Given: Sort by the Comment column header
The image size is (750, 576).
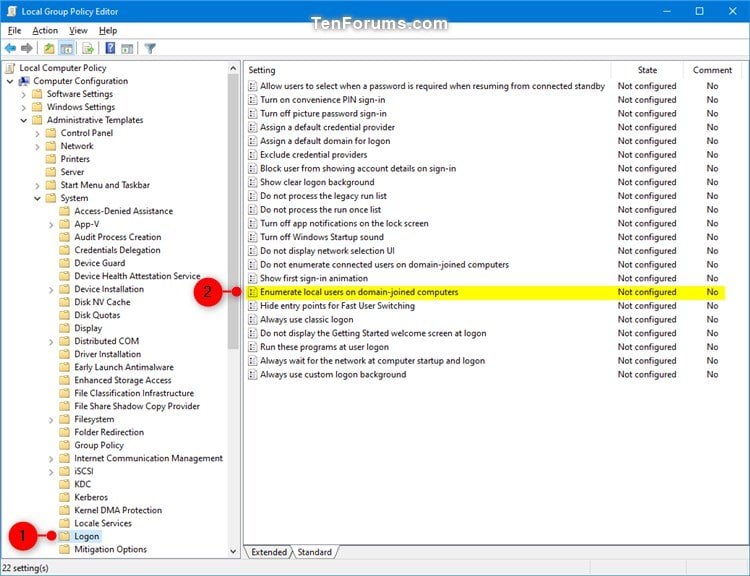Looking at the screenshot, I should tap(712, 70).
